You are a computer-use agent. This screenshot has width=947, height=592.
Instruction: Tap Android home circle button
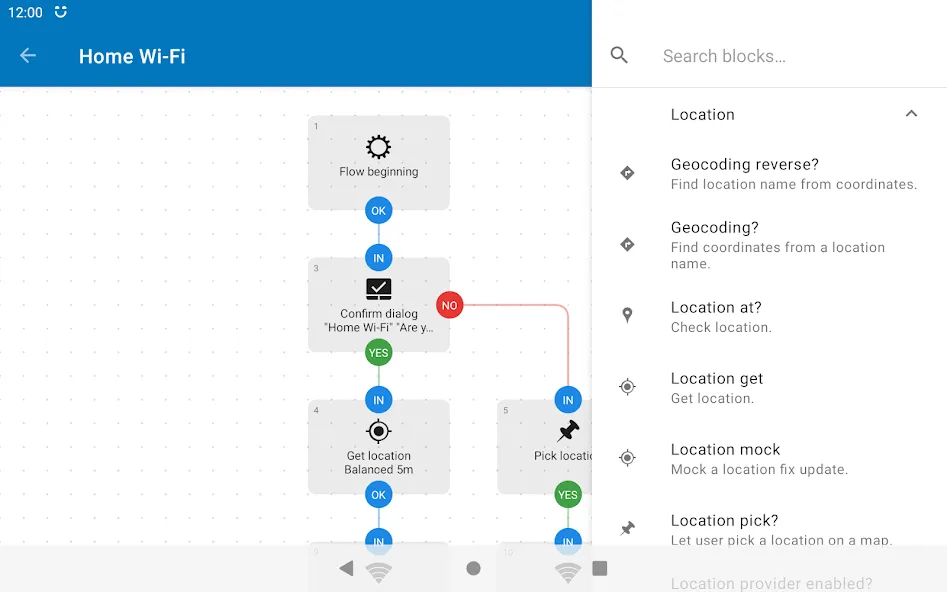click(474, 568)
